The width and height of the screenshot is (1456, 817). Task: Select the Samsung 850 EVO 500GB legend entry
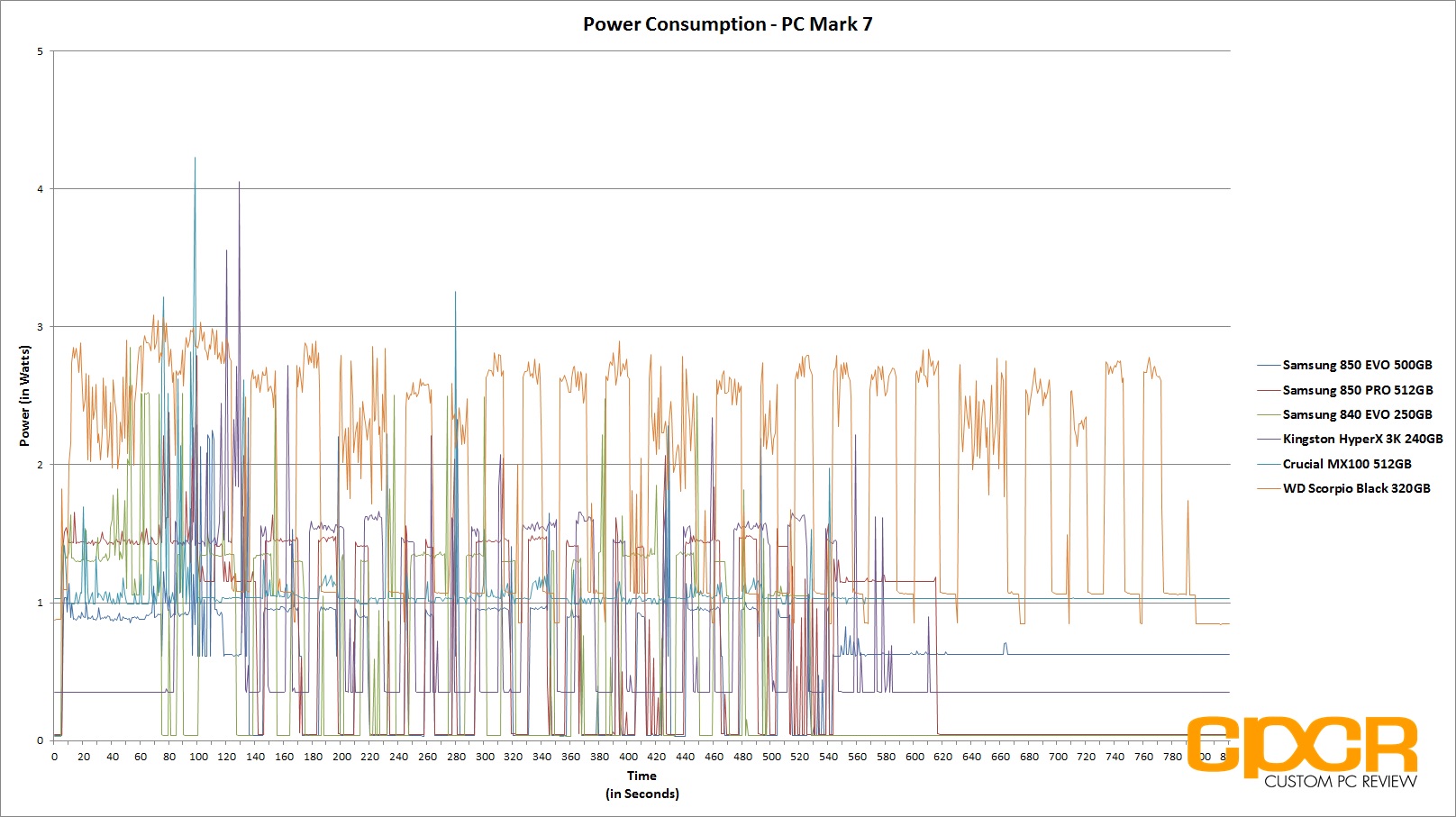(x=1345, y=365)
